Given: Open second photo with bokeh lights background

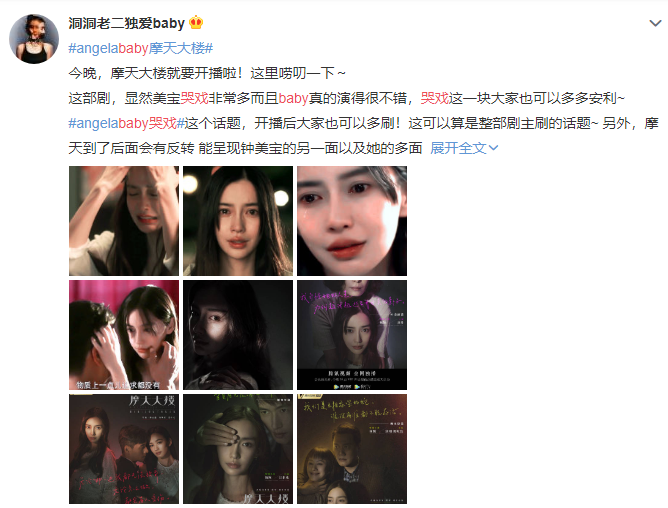Looking at the screenshot, I should 238,221.
